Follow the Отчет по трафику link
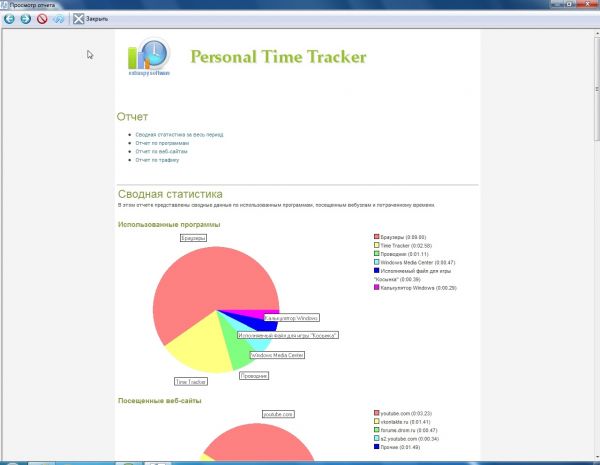600x465 pixels. click(x=157, y=160)
